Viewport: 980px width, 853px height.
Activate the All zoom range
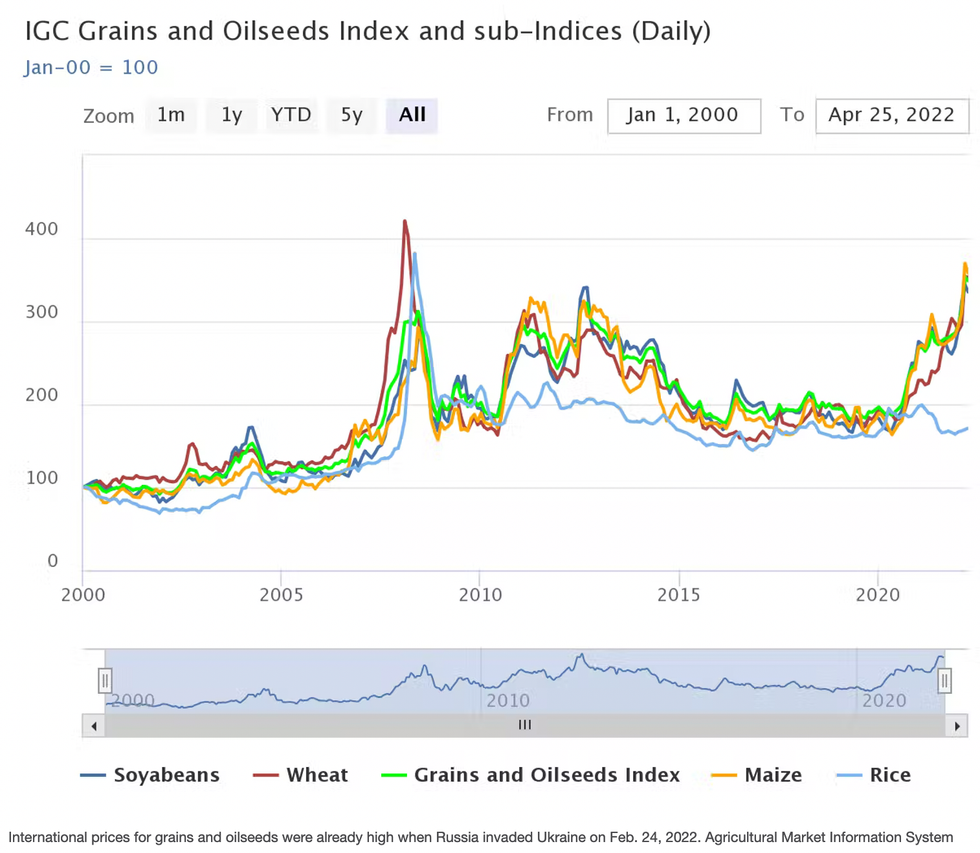point(412,114)
